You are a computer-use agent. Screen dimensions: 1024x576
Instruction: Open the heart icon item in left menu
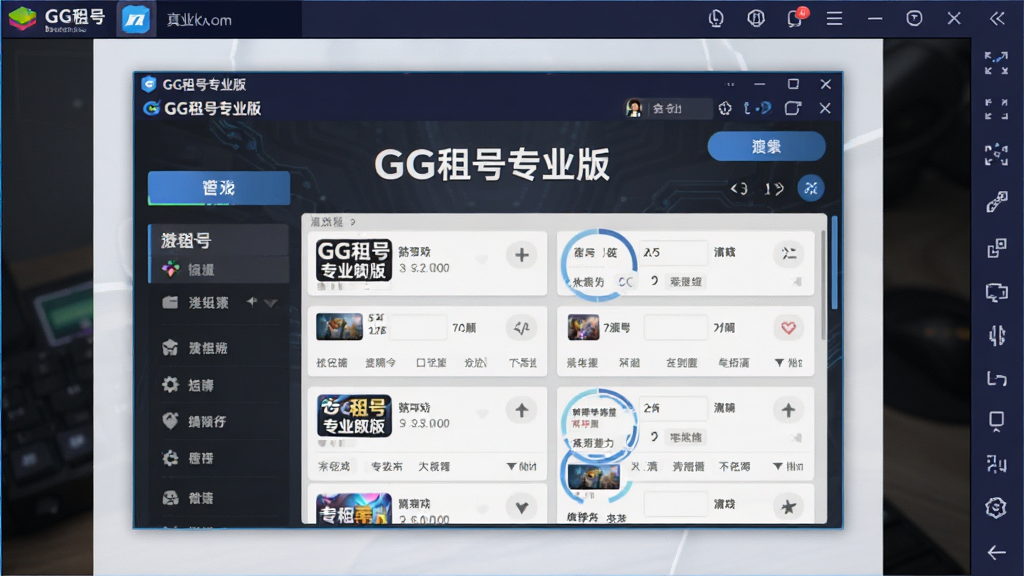[x=219, y=421]
